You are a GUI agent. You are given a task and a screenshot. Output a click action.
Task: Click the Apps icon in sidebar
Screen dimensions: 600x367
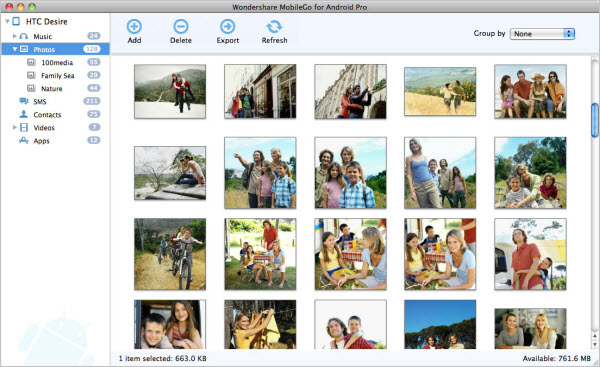click(x=24, y=140)
